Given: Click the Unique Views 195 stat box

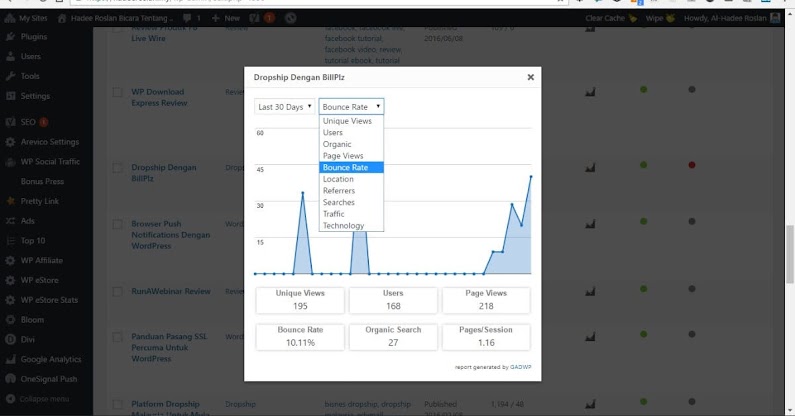Looking at the screenshot, I should [x=300, y=300].
